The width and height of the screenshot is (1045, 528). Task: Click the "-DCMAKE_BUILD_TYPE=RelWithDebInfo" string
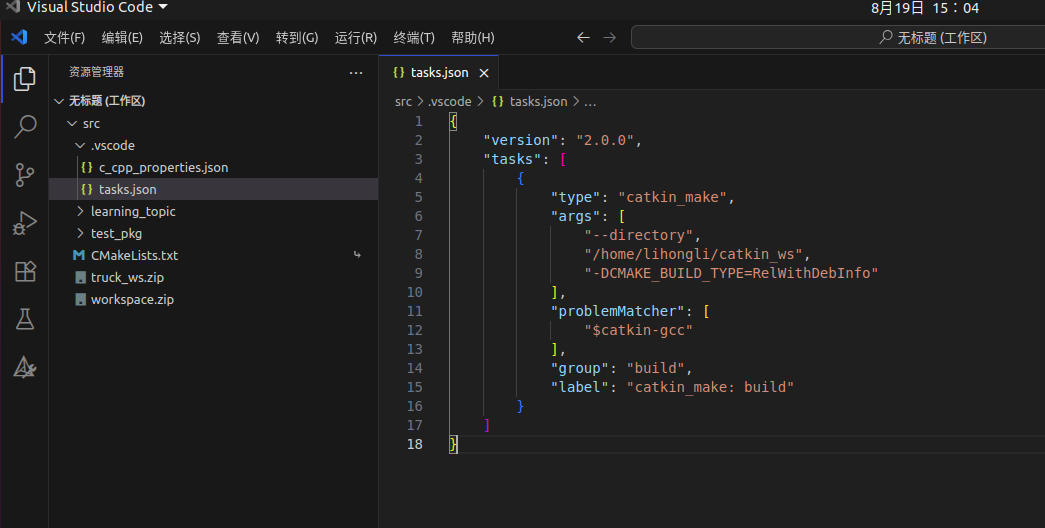[731, 273]
